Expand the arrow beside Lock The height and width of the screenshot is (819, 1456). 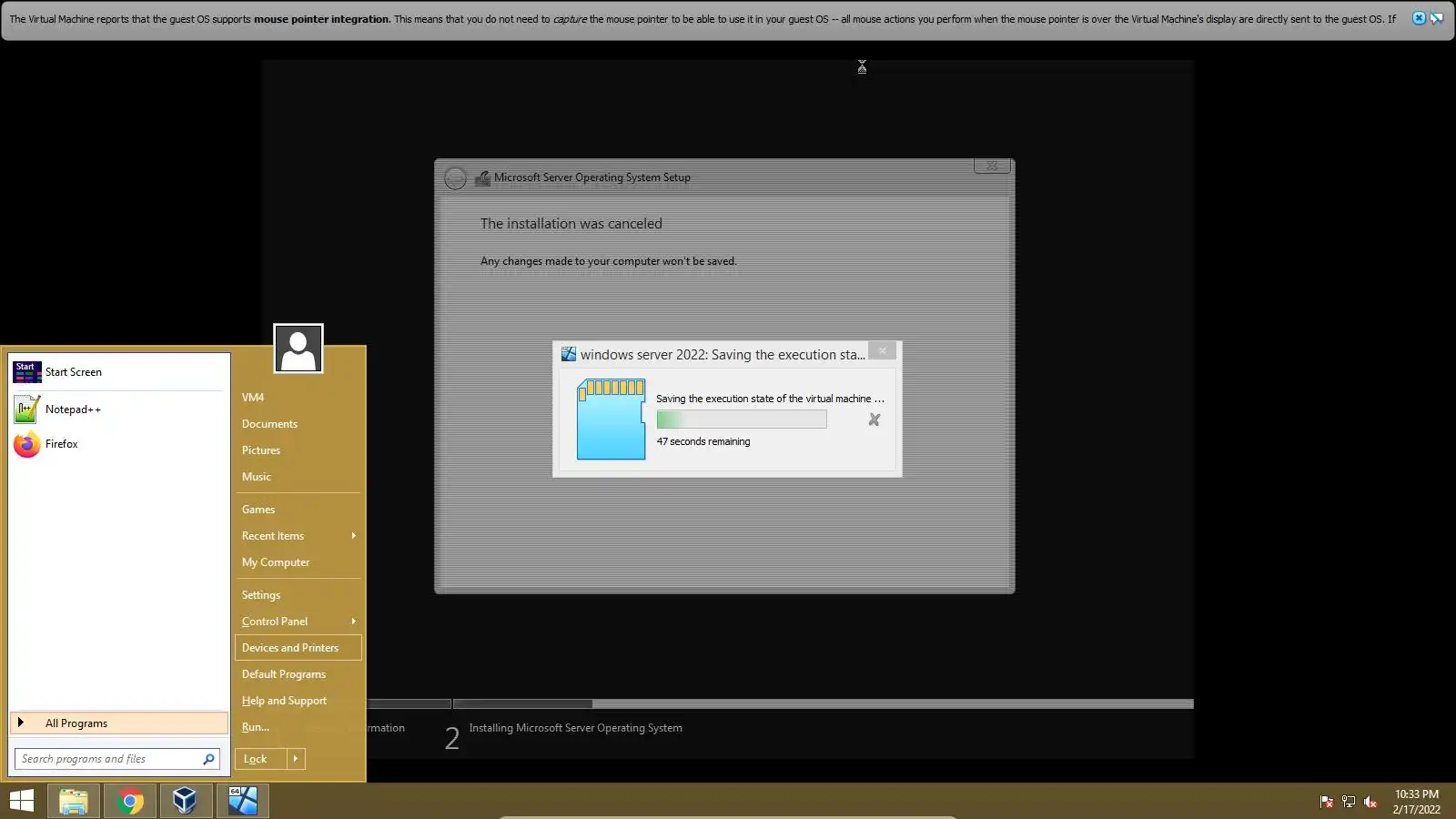pos(296,759)
